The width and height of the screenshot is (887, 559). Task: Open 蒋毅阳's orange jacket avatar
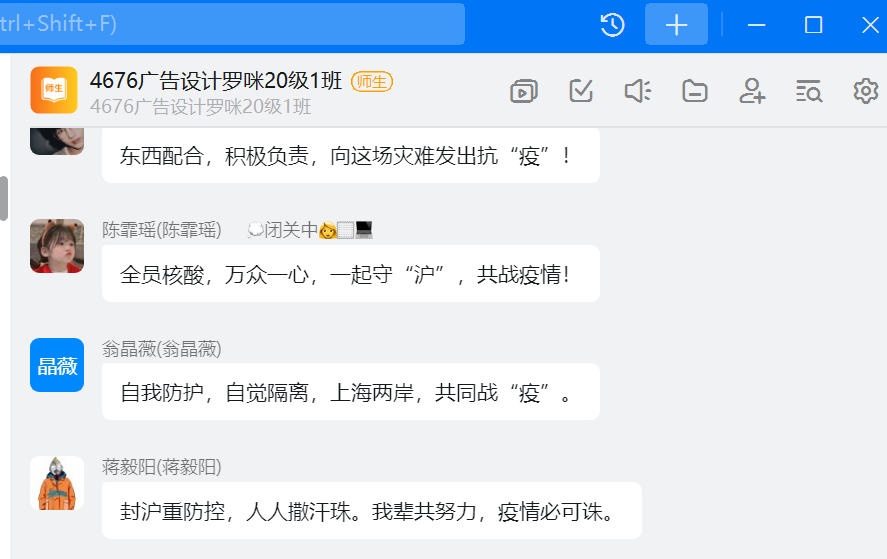pos(57,483)
